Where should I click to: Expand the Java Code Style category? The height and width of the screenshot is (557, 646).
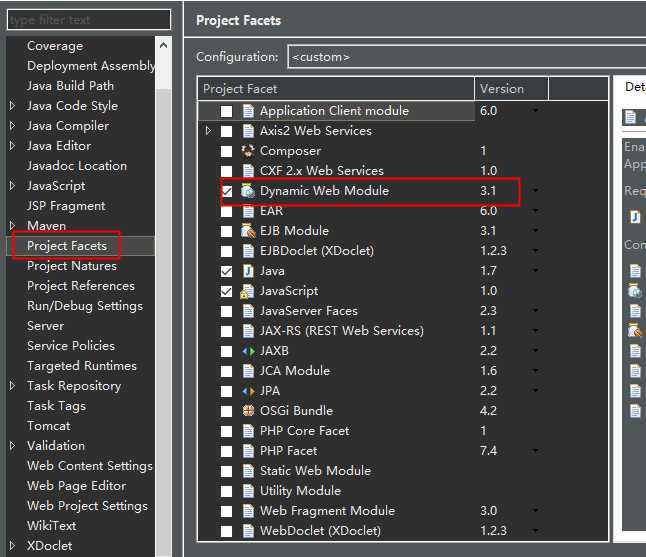click(x=12, y=106)
